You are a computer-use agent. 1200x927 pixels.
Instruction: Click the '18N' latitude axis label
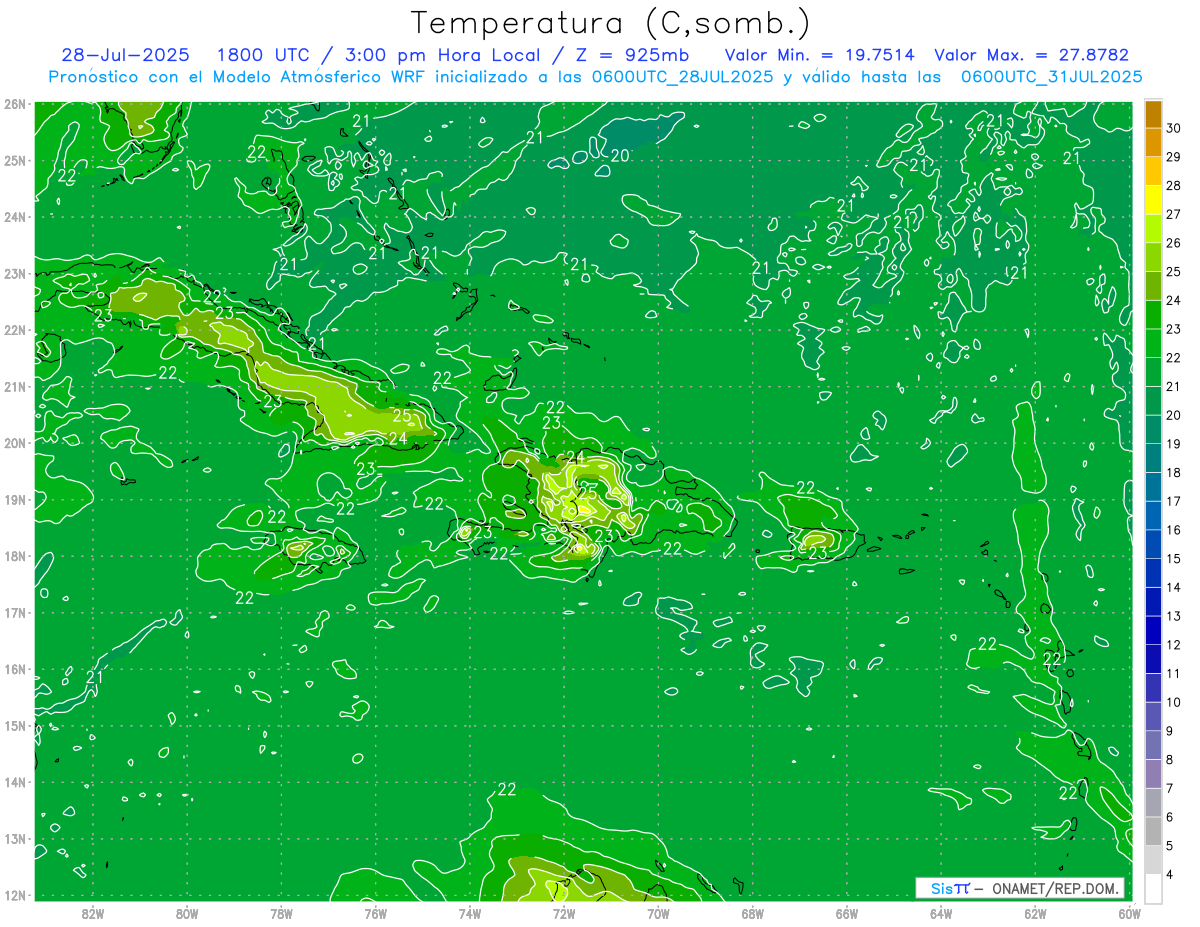pos(15,556)
